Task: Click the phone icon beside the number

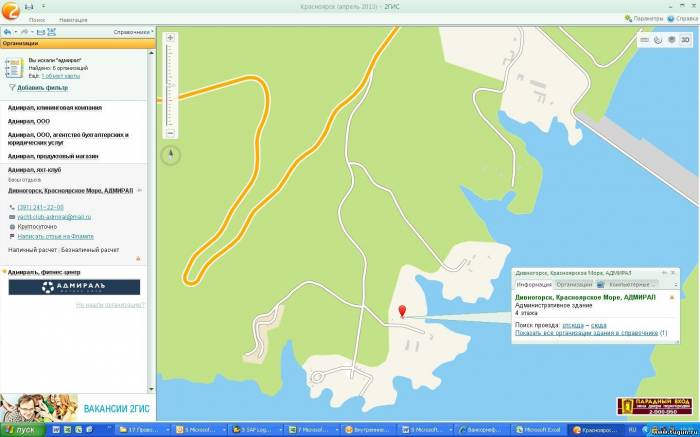Action: (12, 208)
